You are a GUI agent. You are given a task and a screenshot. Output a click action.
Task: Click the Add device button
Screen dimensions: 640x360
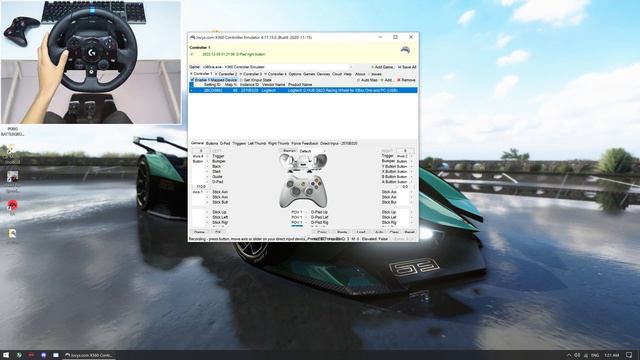pos(387,80)
